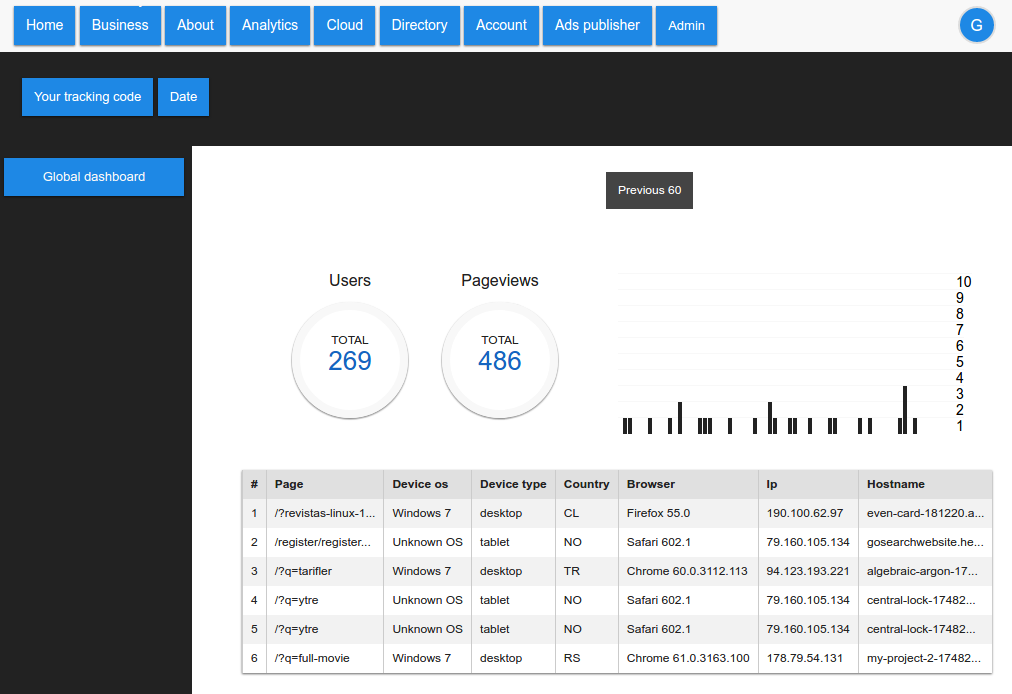1012x694 pixels.
Task: Navigate to Ads publisher
Action: tap(597, 26)
